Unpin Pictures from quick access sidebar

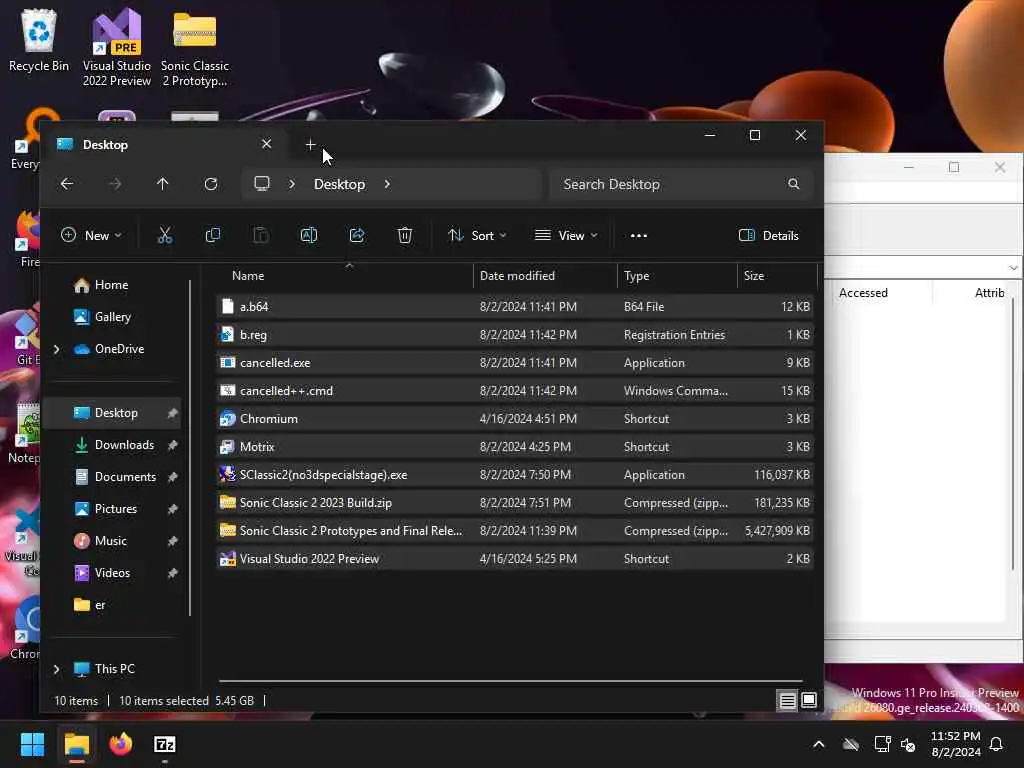[x=172, y=509]
